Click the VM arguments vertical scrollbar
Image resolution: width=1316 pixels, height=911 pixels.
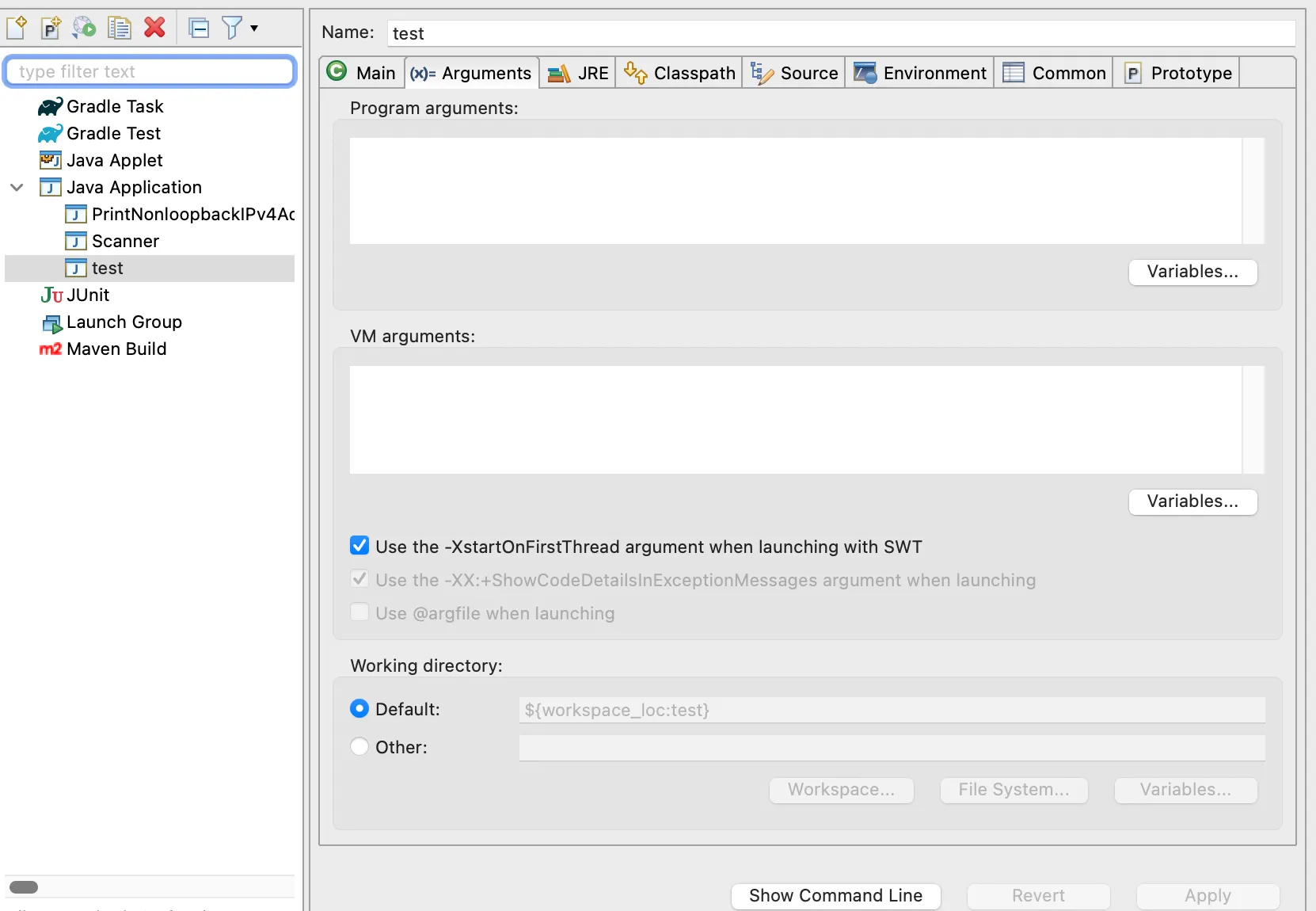coord(1253,420)
